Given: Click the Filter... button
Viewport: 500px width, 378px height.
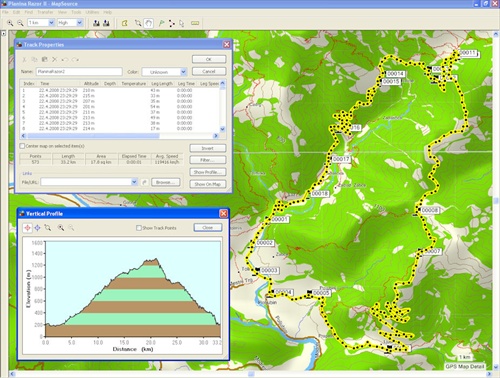Looking at the screenshot, I should pos(208,160).
